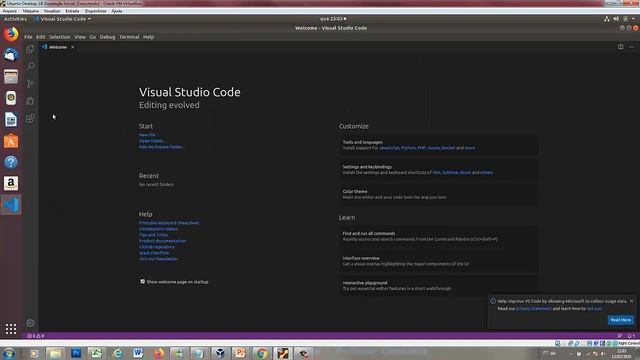This screenshot has width=640, height=360.
Task: Expand the Visual Studio Code app menu
Action: point(63,19)
